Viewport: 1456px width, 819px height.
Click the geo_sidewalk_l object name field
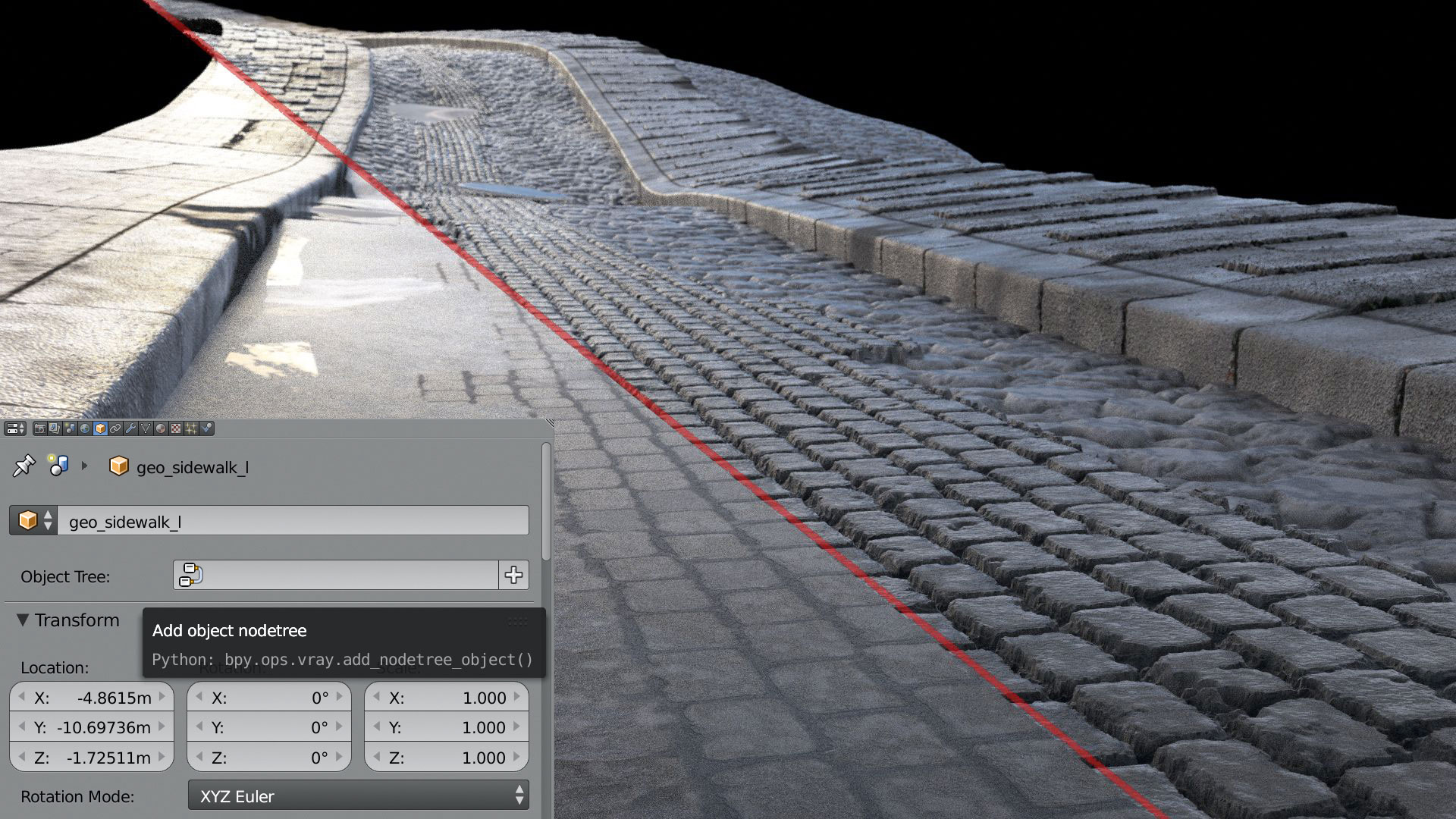[293, 520]
